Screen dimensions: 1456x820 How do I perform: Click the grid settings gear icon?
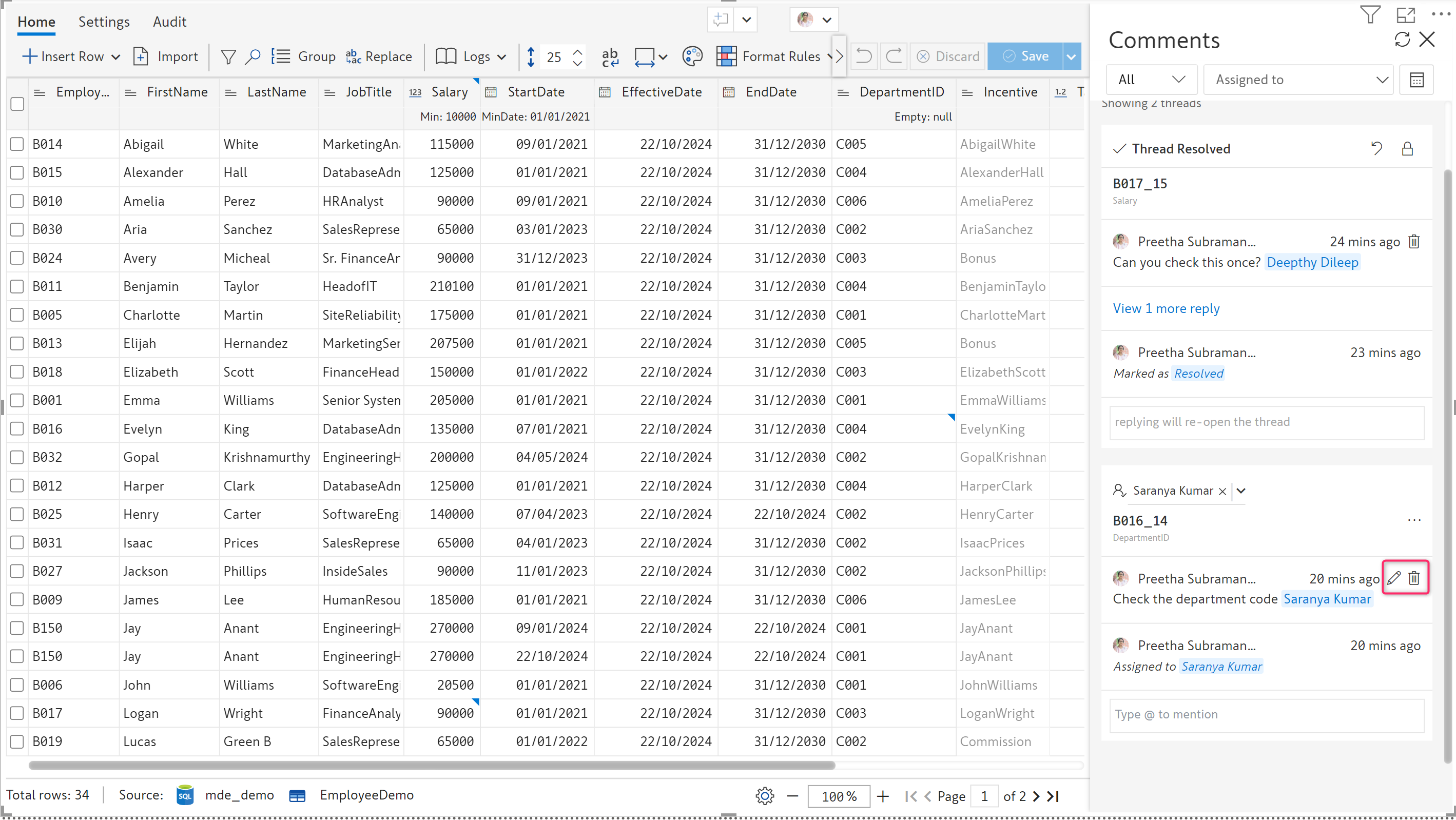coord(764,796)
